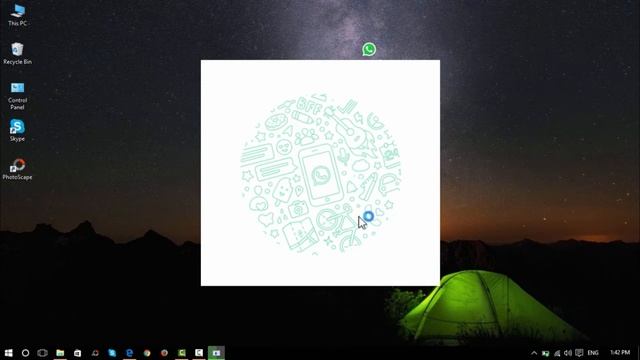
Task: Open Cortana search circle on the taskbar
Action: pyautogui.click(x=25, y=353)
